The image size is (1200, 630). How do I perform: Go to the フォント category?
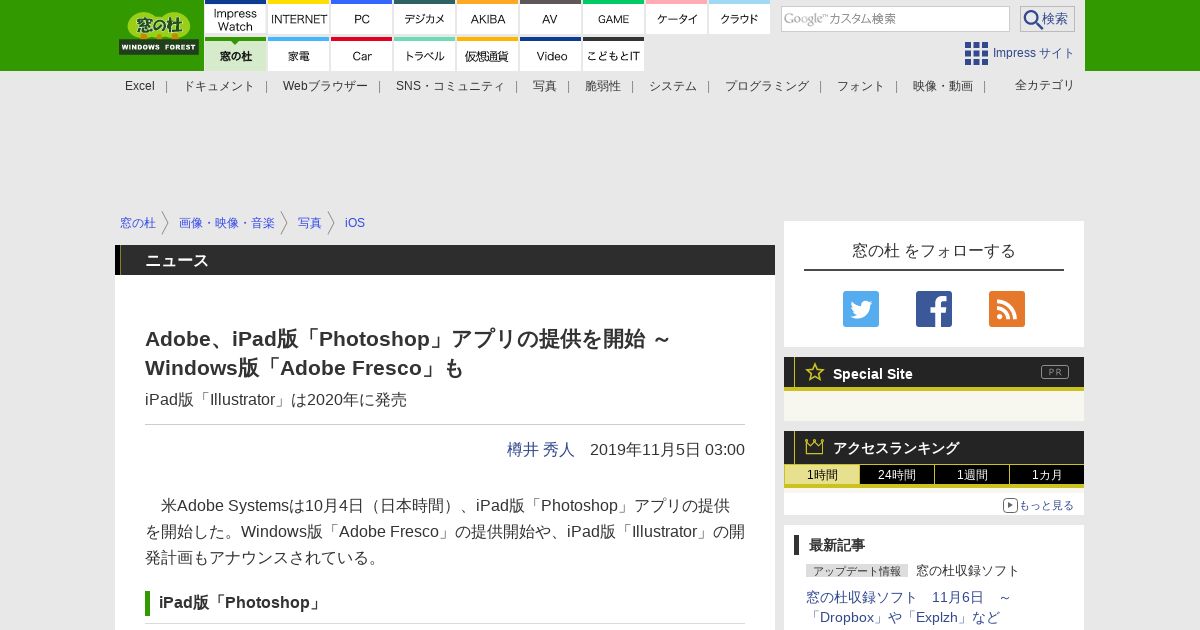(861, 86)
